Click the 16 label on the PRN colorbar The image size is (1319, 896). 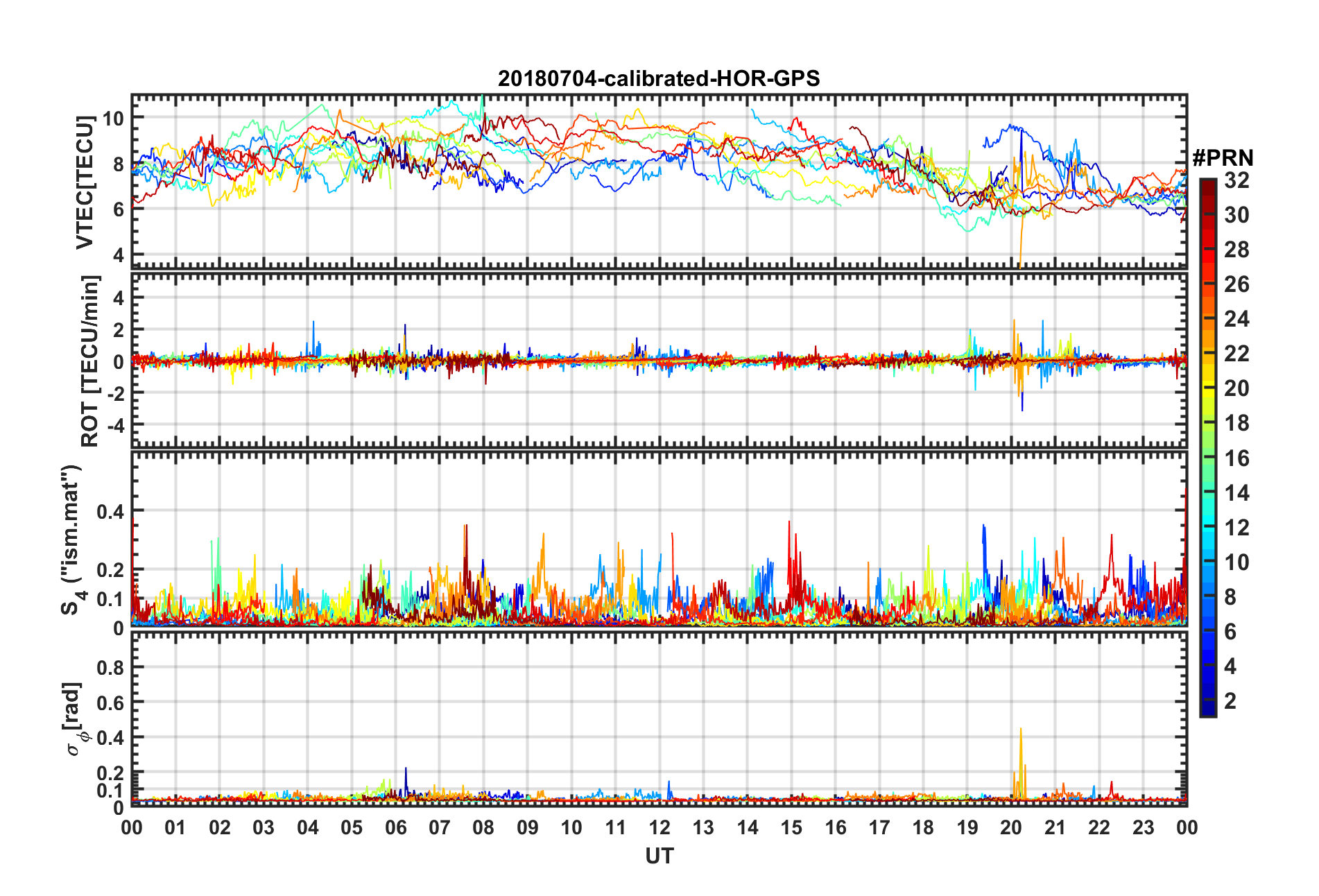(1236, 458)
